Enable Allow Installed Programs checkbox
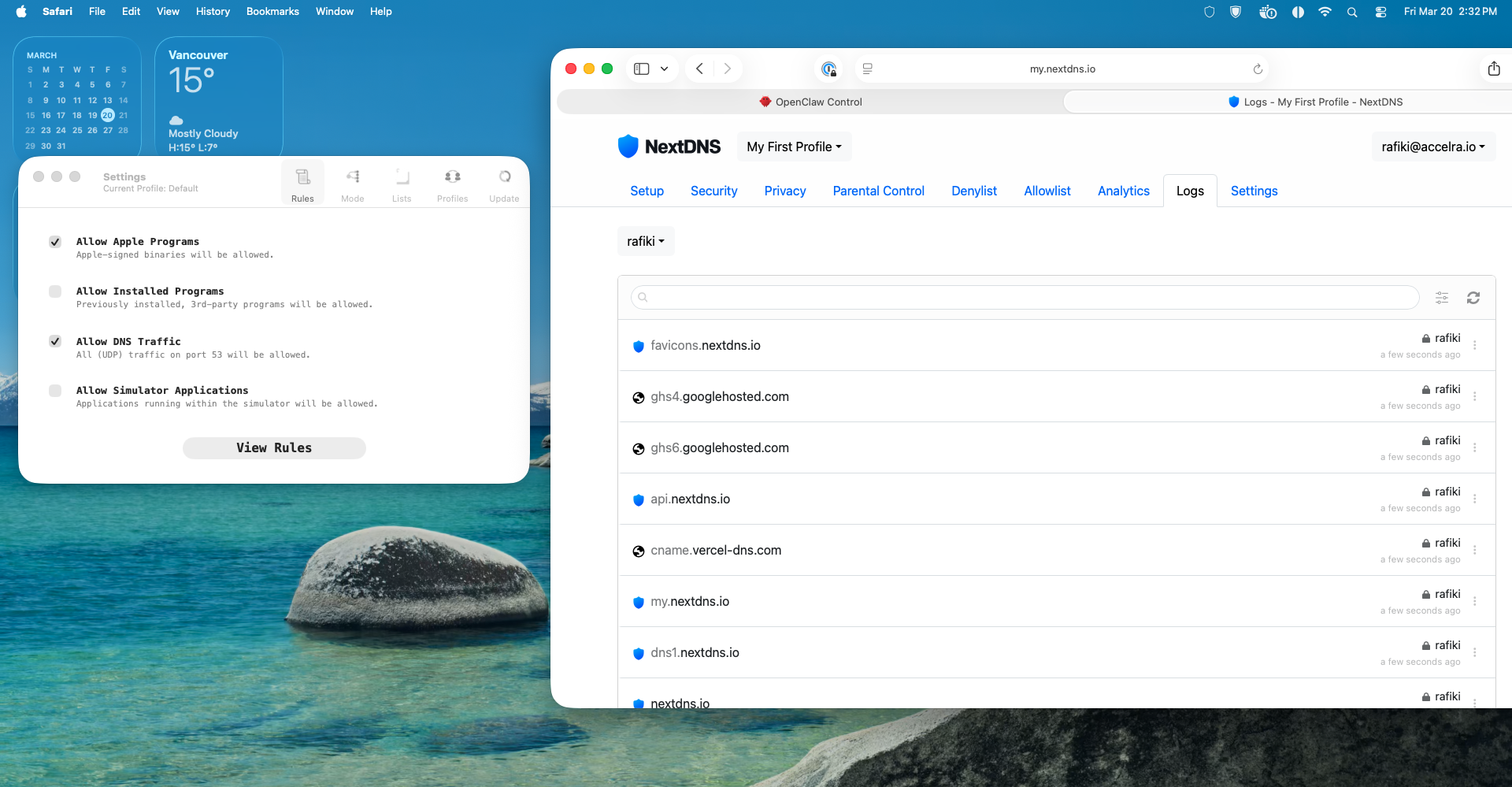1512x787 pixels. click(55, 291)
